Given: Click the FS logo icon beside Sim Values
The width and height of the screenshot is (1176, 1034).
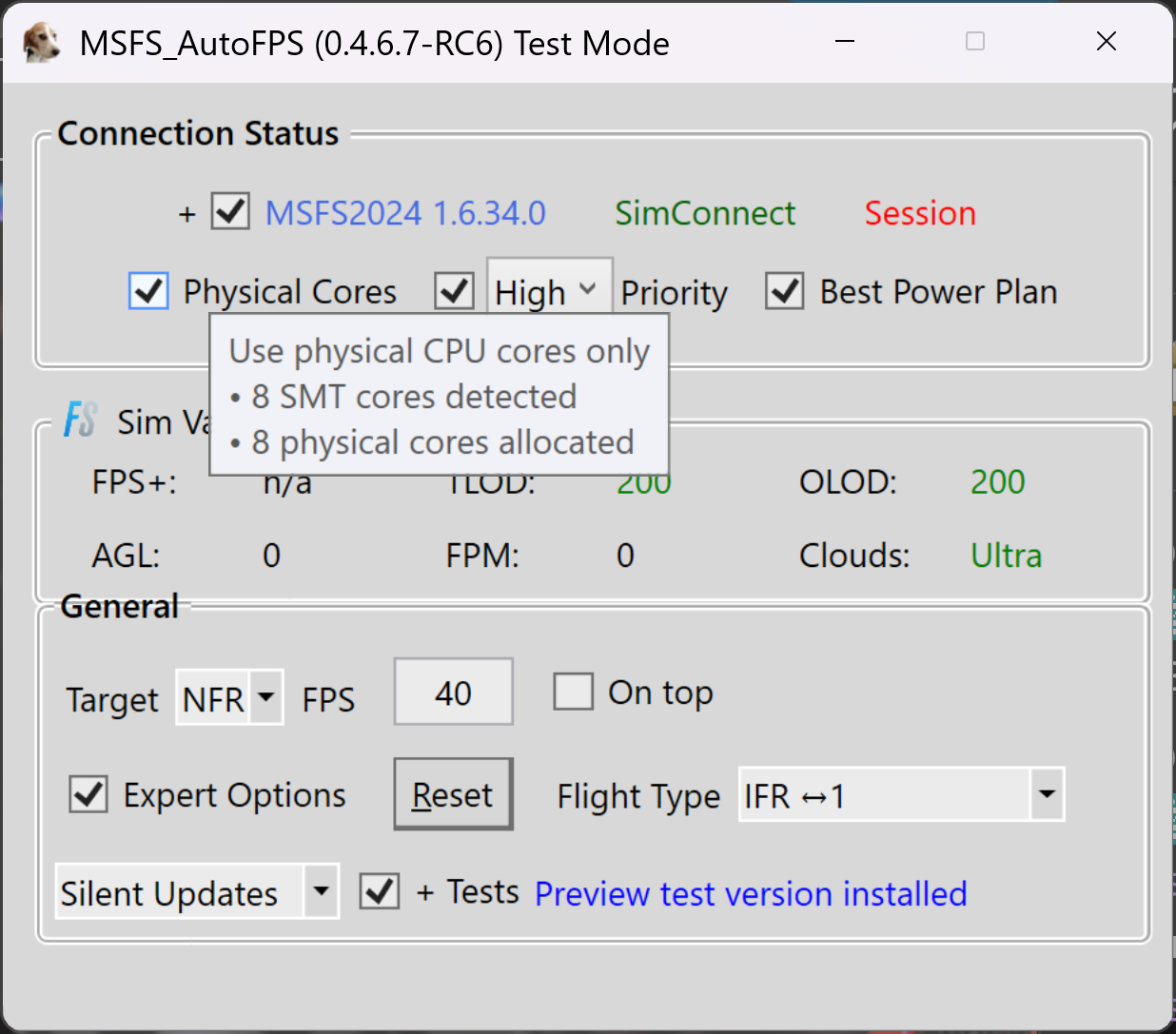Looking at the screenshot, I should coord(80,419).
